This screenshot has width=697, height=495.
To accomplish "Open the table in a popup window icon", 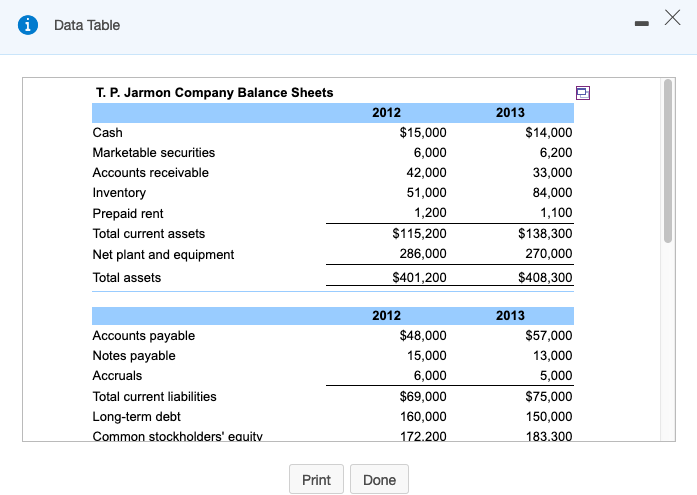I will [x=583, y=93].
